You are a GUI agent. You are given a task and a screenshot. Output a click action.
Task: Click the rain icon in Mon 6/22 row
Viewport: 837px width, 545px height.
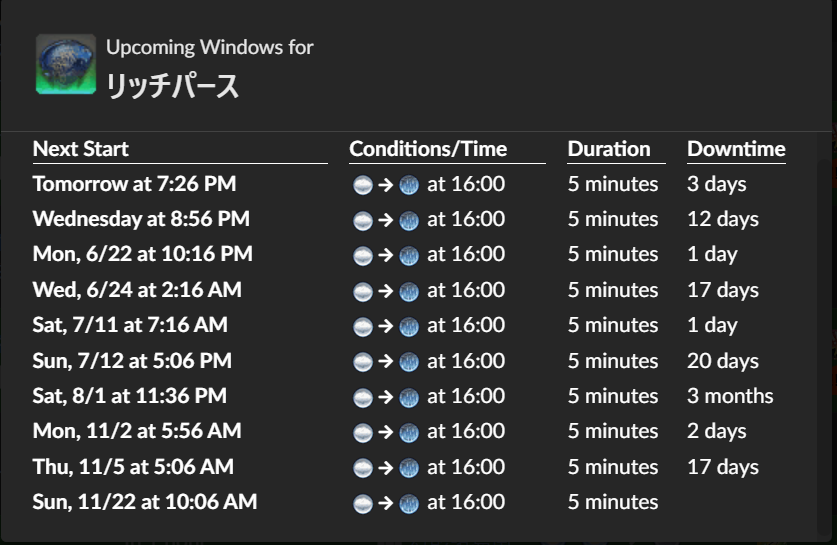click(x=409, y=256)
